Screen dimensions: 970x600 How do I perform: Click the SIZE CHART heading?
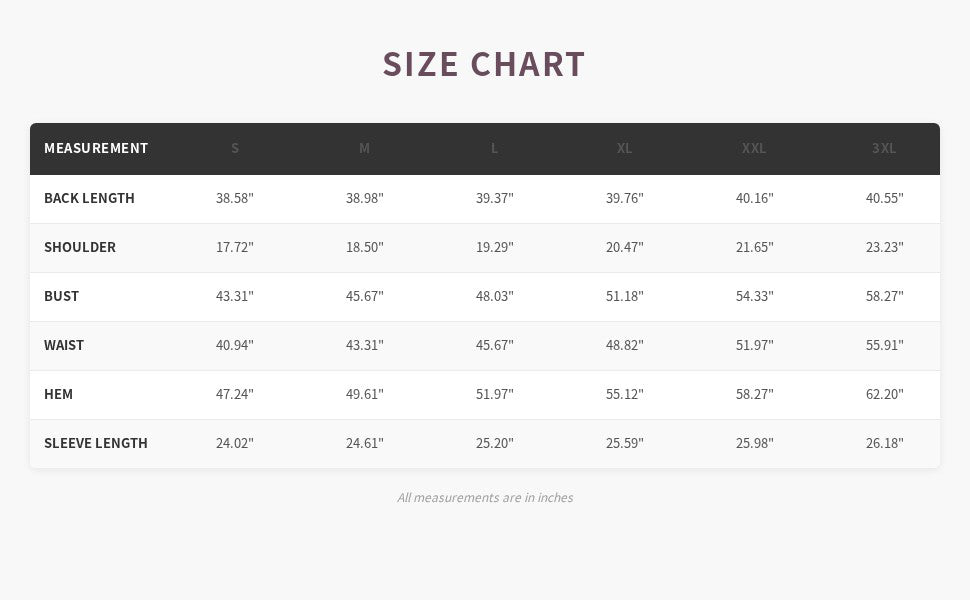pyautogui.click(x=484, y=64)
